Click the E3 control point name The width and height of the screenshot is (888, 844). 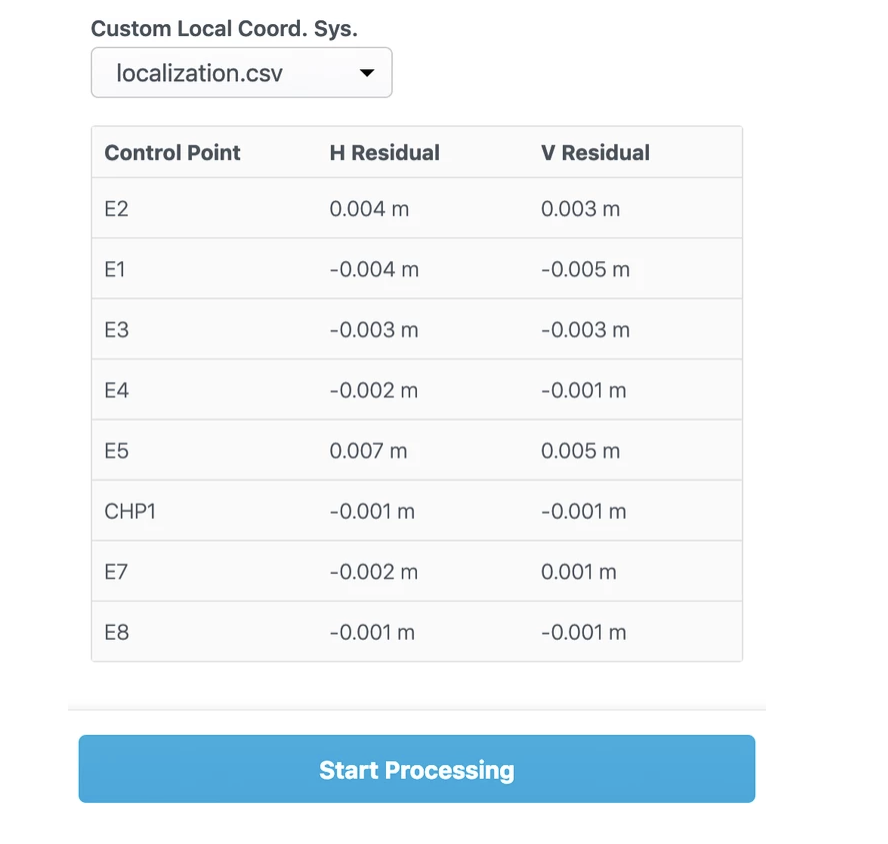pos(117,330)
